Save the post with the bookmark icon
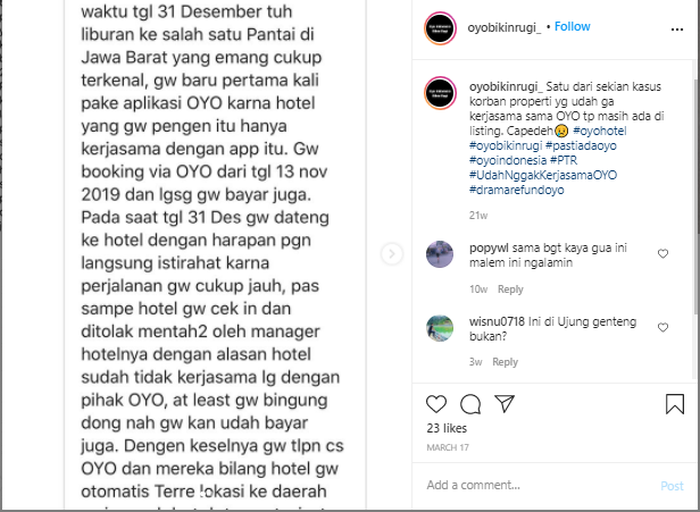 click(x=675, y=404)
